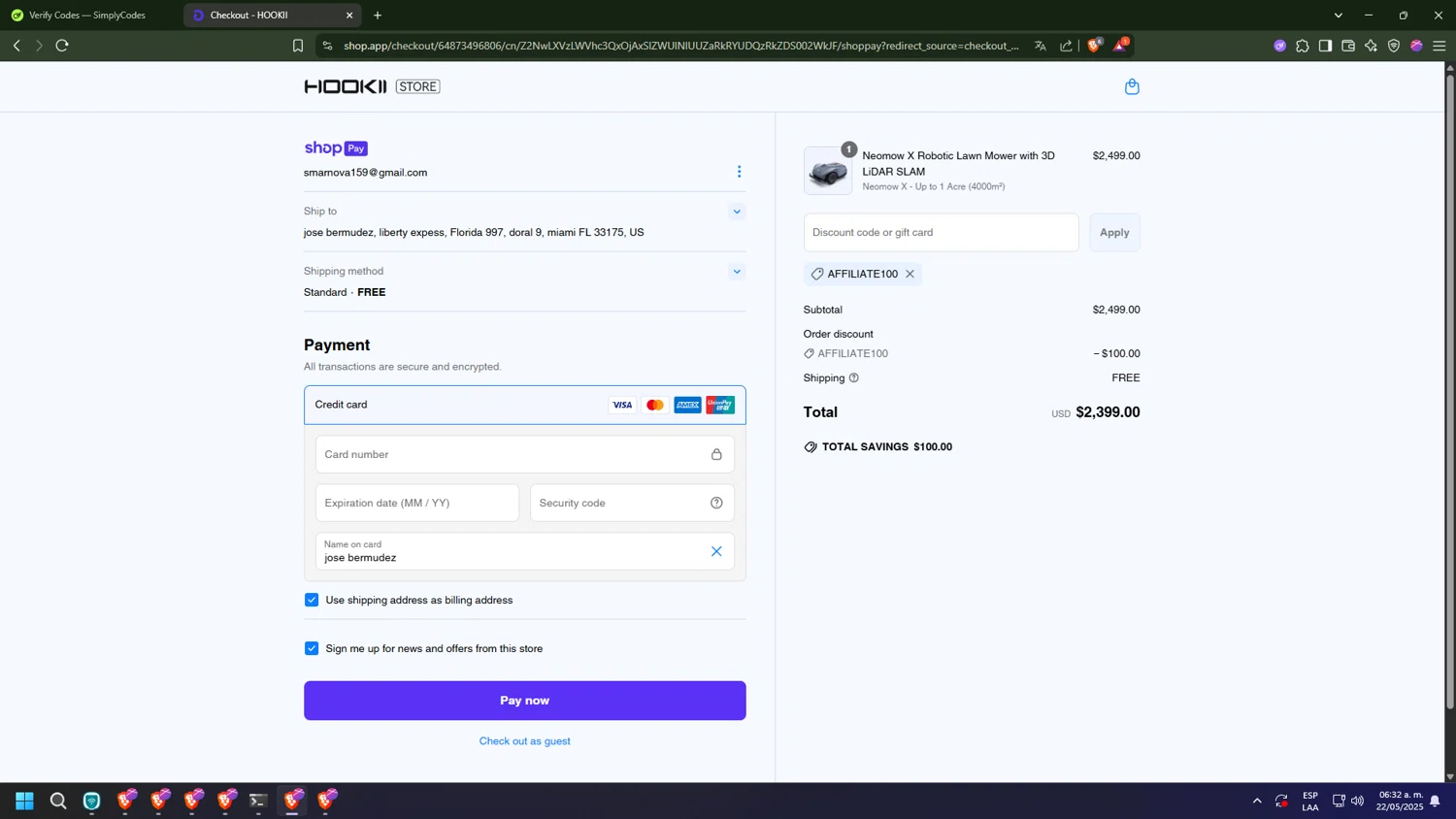
Task: Click the Shop Pay logo
Action: click(336, 147)
